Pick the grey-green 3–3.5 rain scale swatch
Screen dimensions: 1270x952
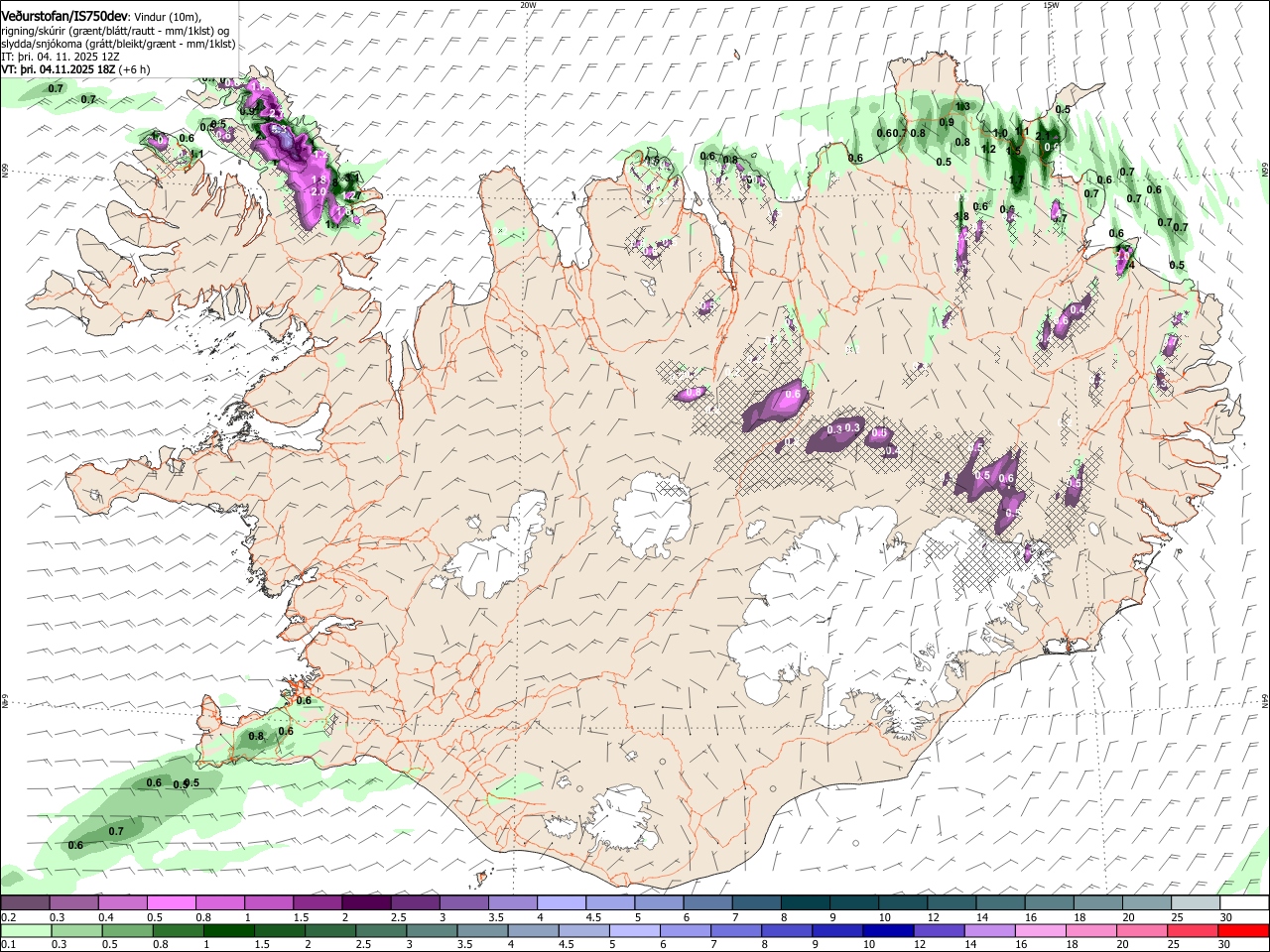coord(432,931)
